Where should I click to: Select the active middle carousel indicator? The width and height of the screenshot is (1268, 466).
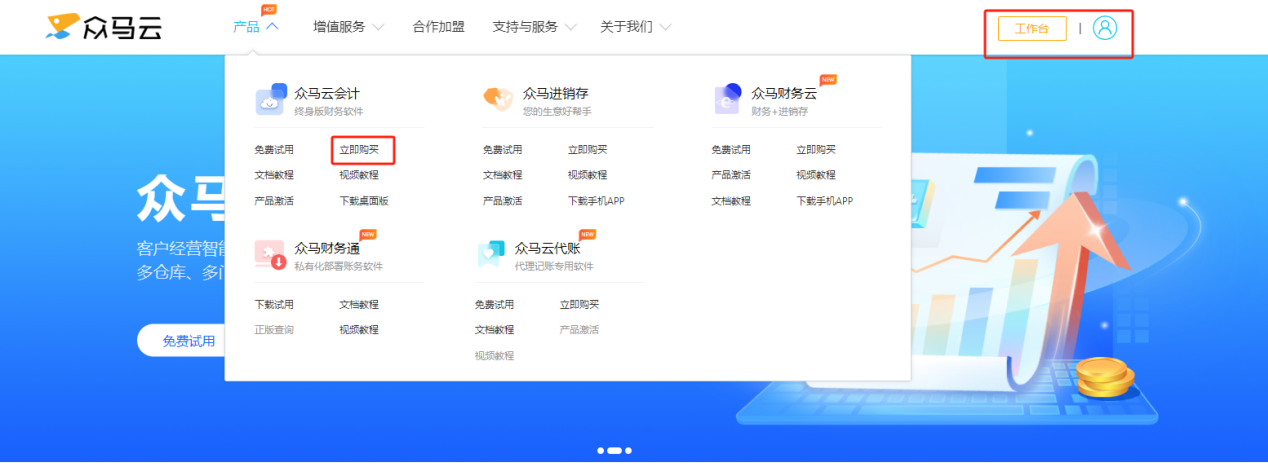tap(615, 451)
